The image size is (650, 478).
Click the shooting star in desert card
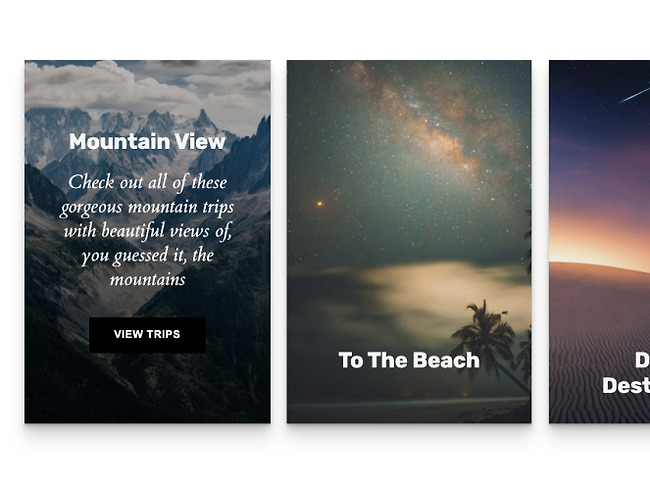point(634,95)
